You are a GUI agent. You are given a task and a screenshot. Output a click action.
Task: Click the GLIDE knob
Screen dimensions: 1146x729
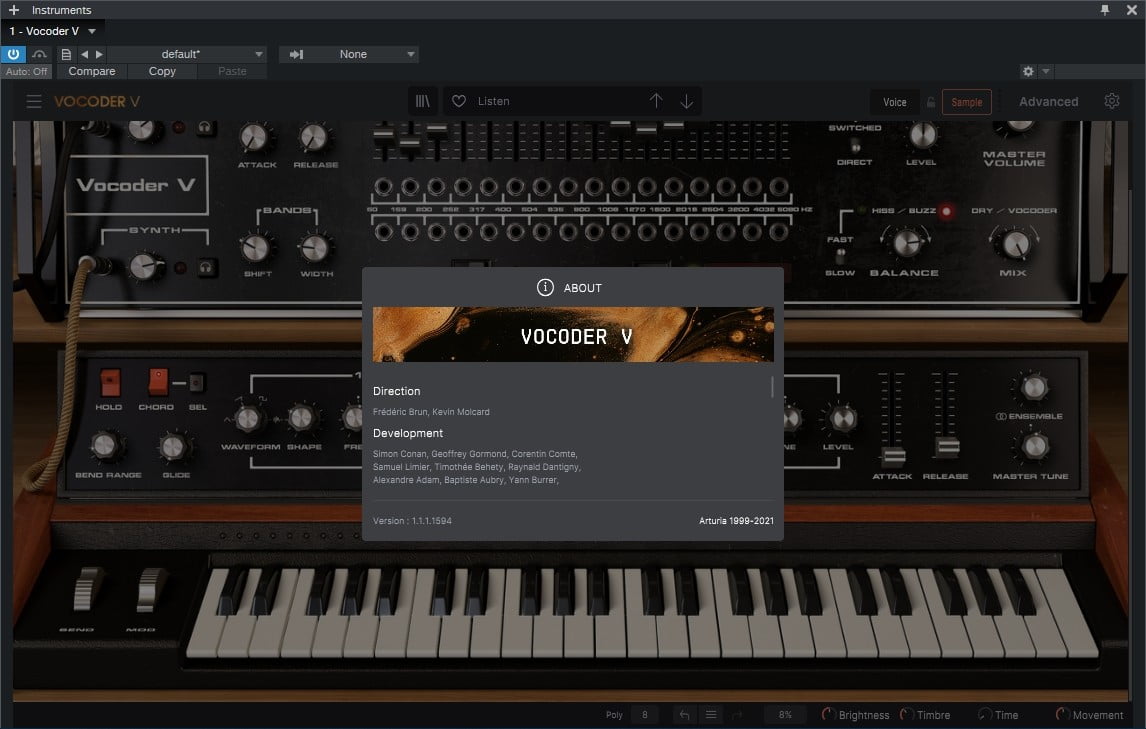click(x=173, y=446)
